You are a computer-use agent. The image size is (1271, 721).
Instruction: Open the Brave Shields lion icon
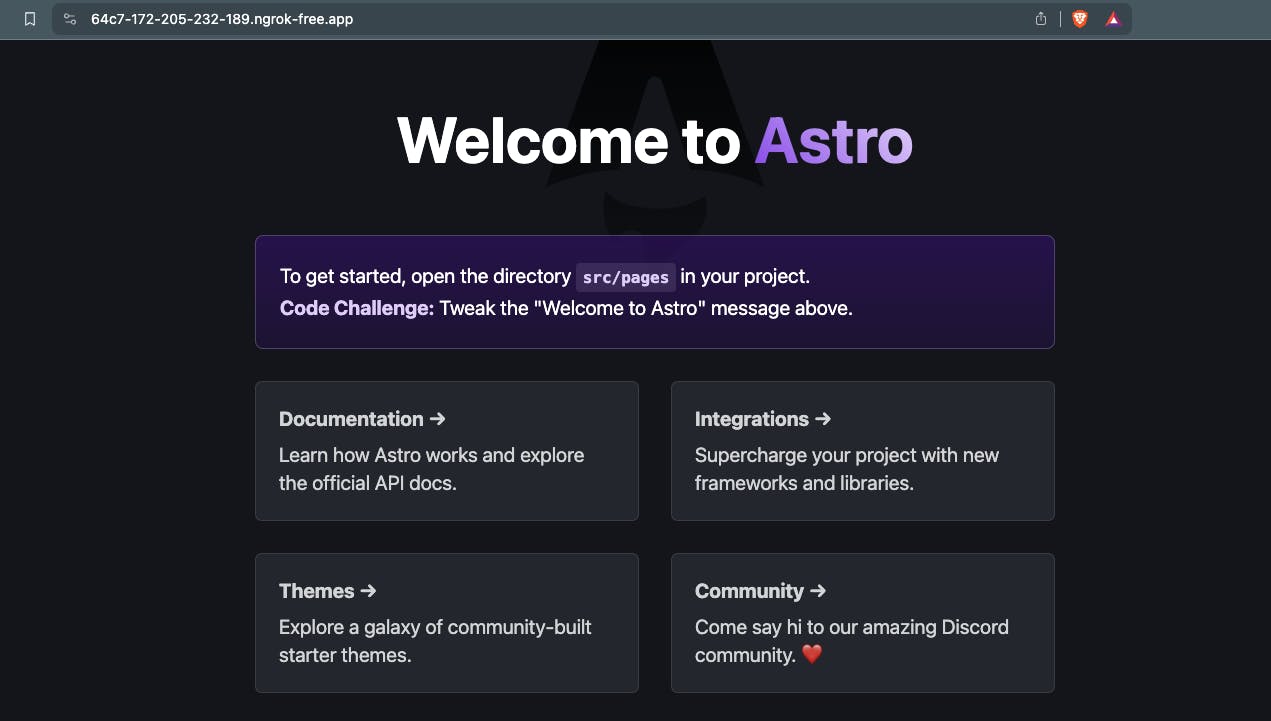(1080, 19)
